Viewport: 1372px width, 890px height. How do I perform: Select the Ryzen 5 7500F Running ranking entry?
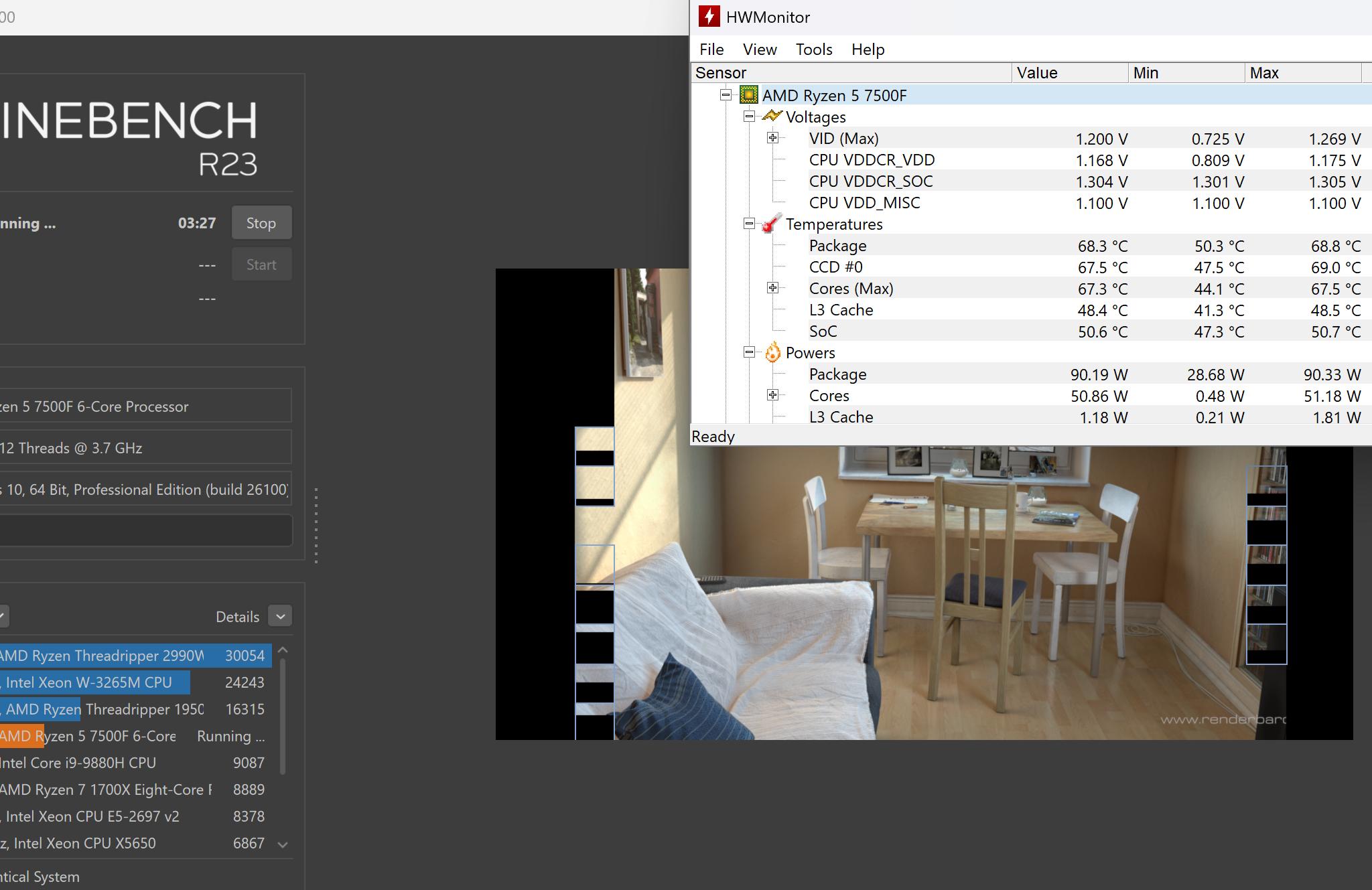pos(136,736)
